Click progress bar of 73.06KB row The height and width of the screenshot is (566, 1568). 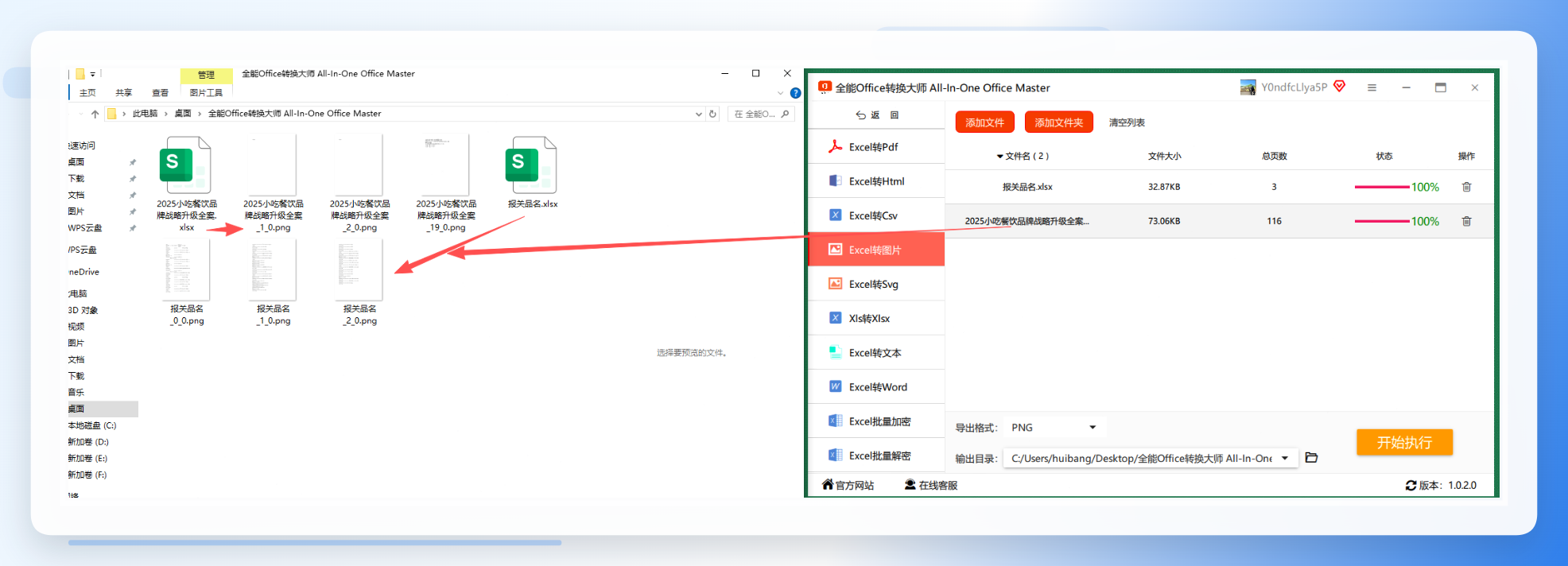pyautogui.click(x=1382, y=221)
